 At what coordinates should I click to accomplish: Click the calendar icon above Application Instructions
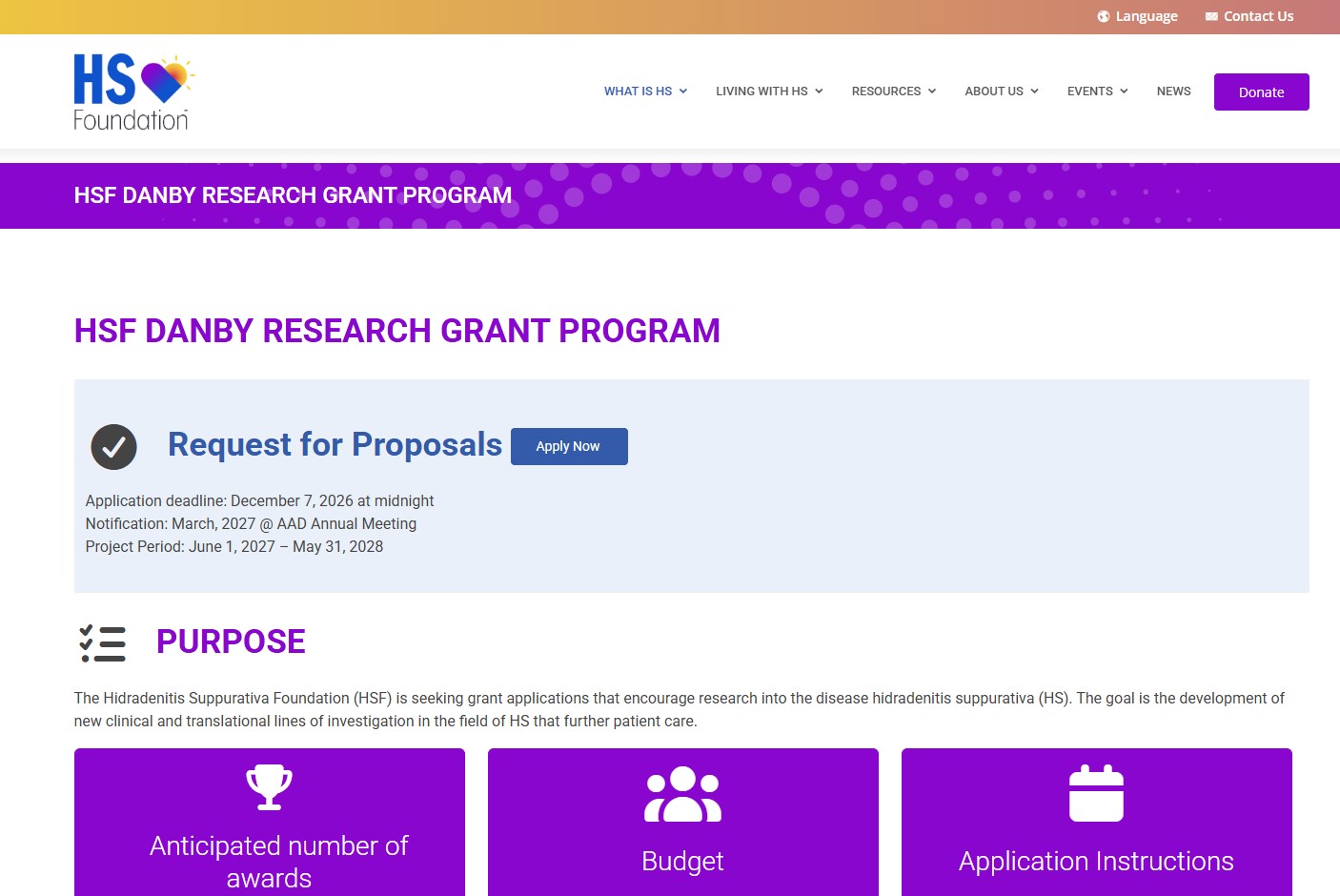pyautogui.click(x=1097, y=793)
